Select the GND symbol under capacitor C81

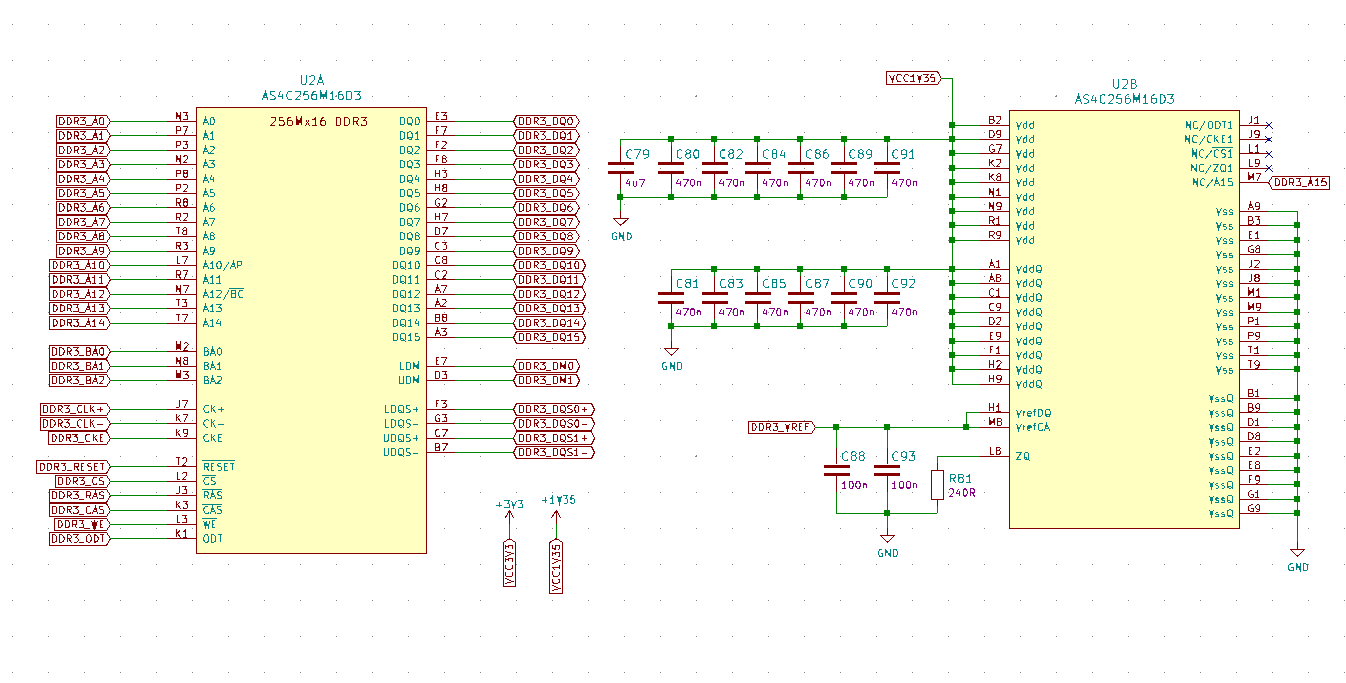[672, 353]
